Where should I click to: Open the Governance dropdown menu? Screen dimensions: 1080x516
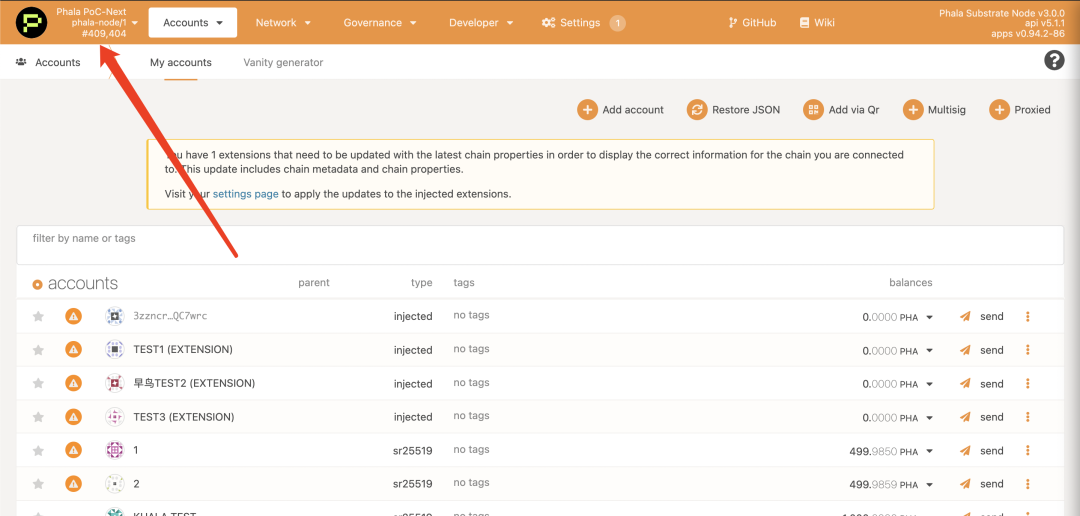380,22
